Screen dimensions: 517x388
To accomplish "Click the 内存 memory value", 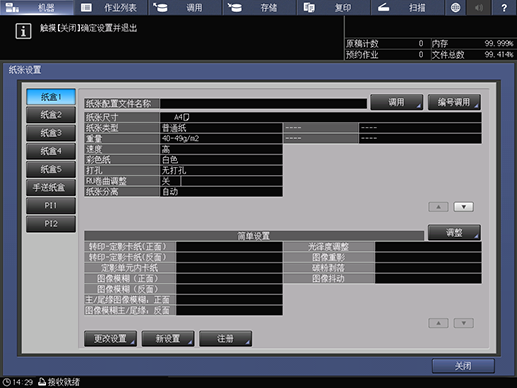I will (x=499, y=43).
